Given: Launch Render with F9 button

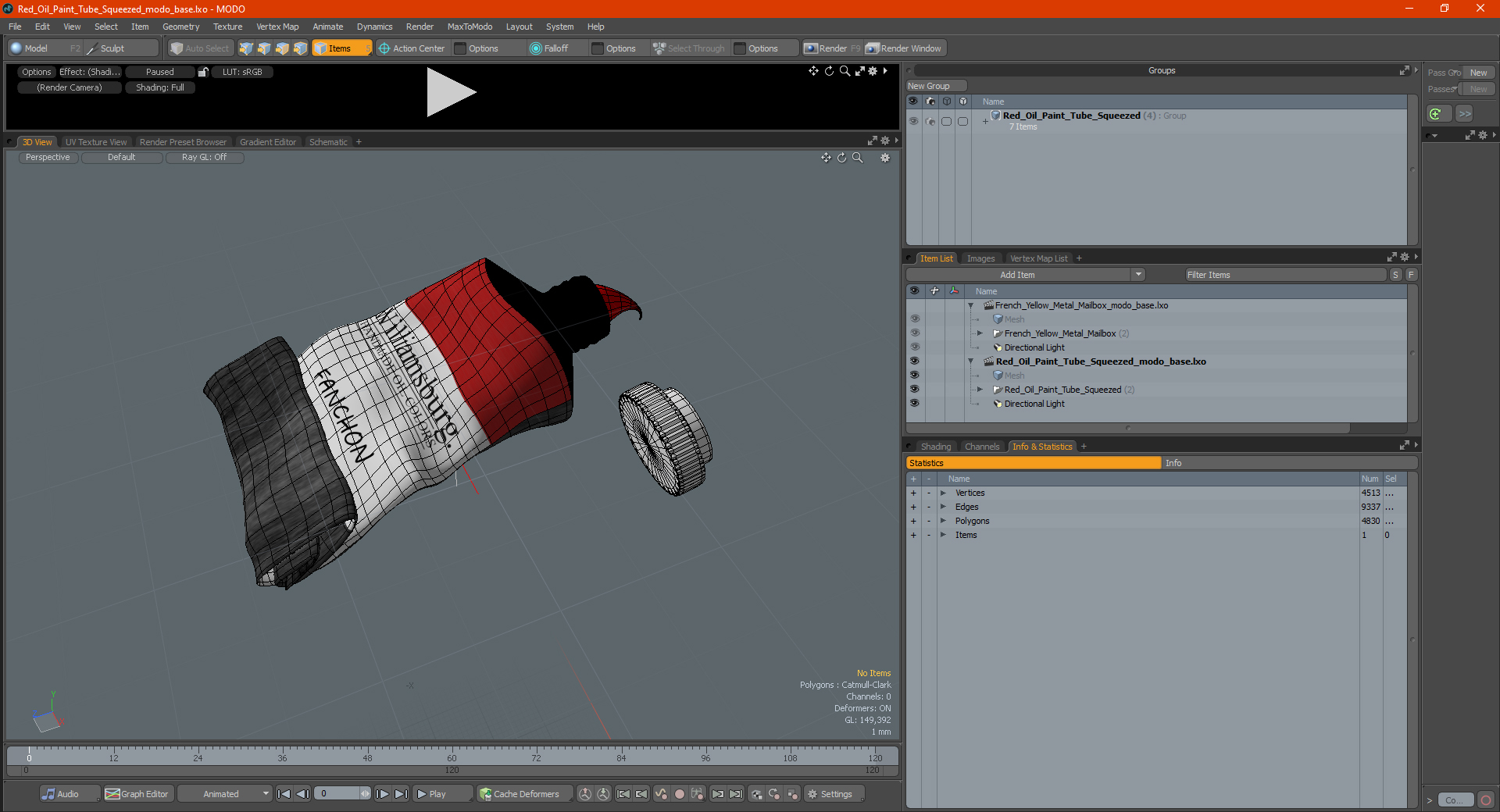Looking at the screenshot, I should [x=832, y=48].
